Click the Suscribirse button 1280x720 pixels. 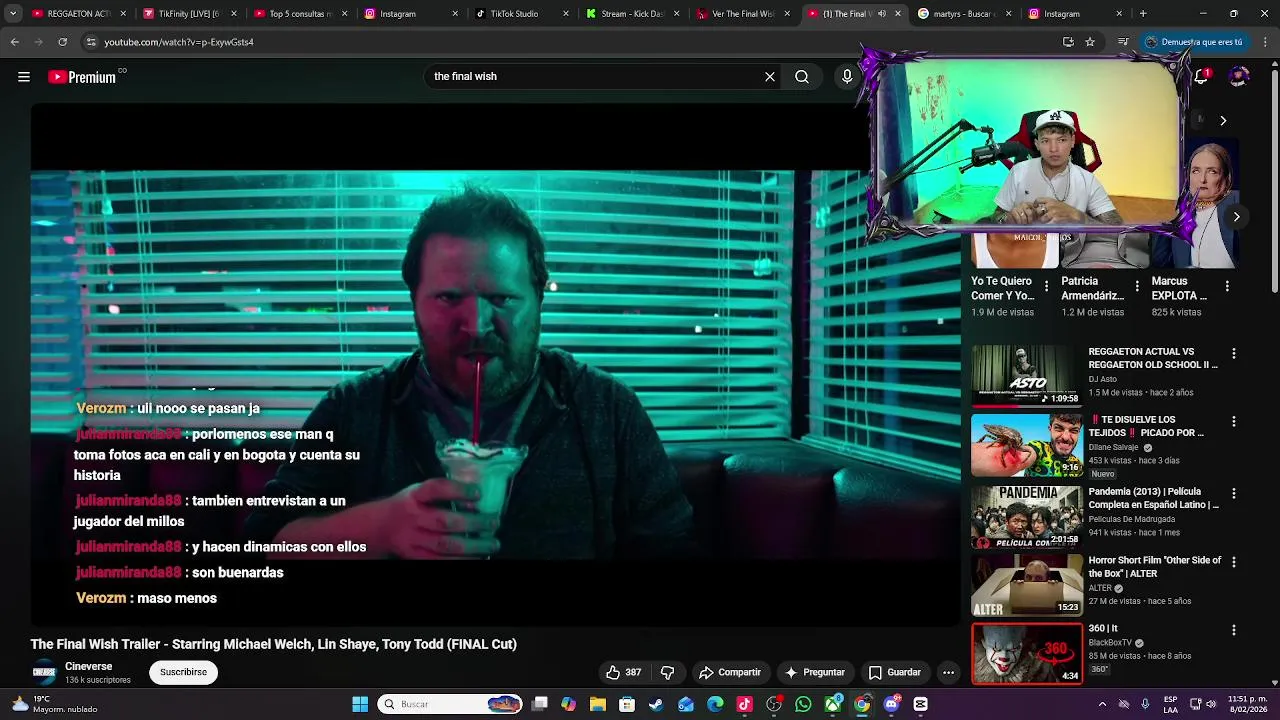pyautogui.click(x=184, y=672)
